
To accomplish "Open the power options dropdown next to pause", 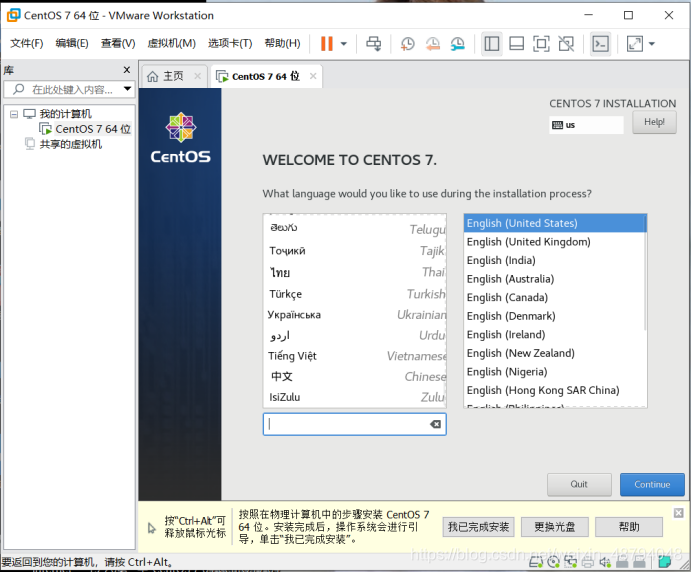I will [344, 44].
